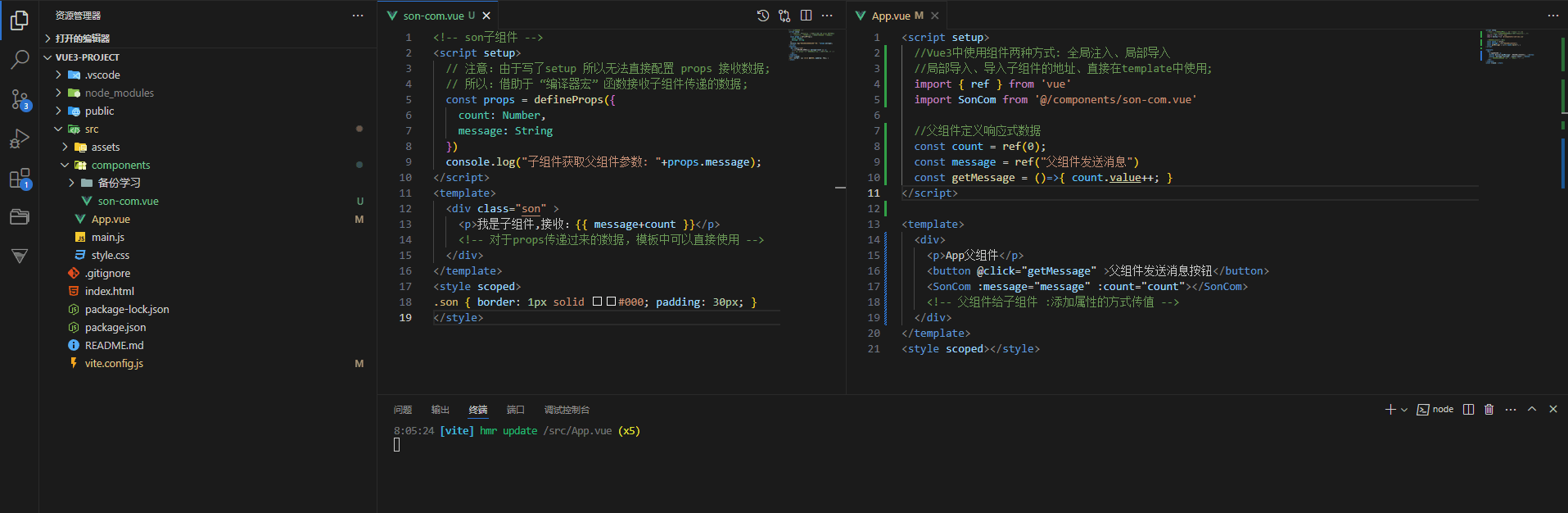
Task: Click the console.log statement in son-com.vue
Action: click(603, 162)
